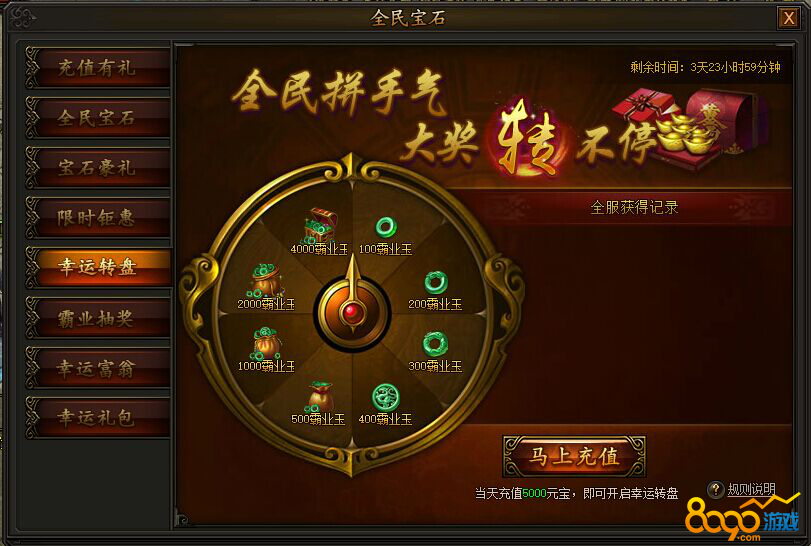Choose the 2000霸业玉 jade sack icon
The width and height of the screenshot is (811, 546).
266,280
